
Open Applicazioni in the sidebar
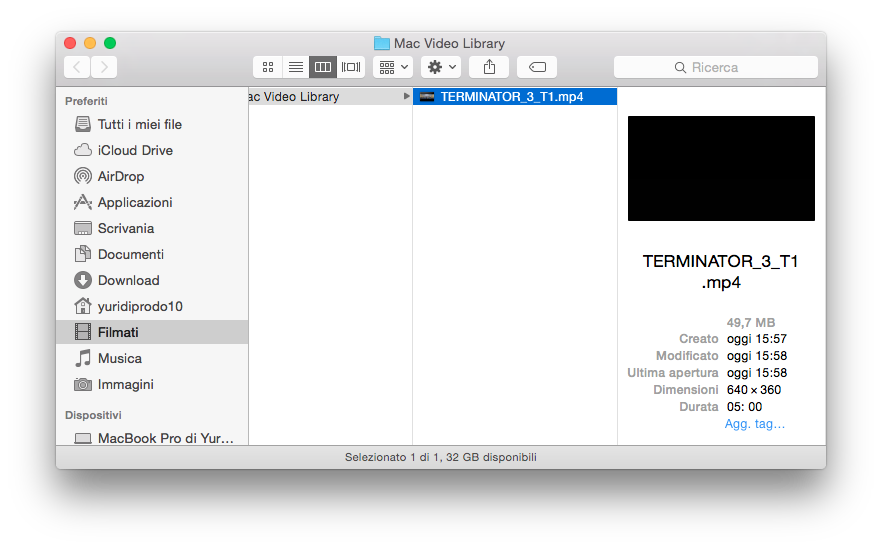click(152, 202)
